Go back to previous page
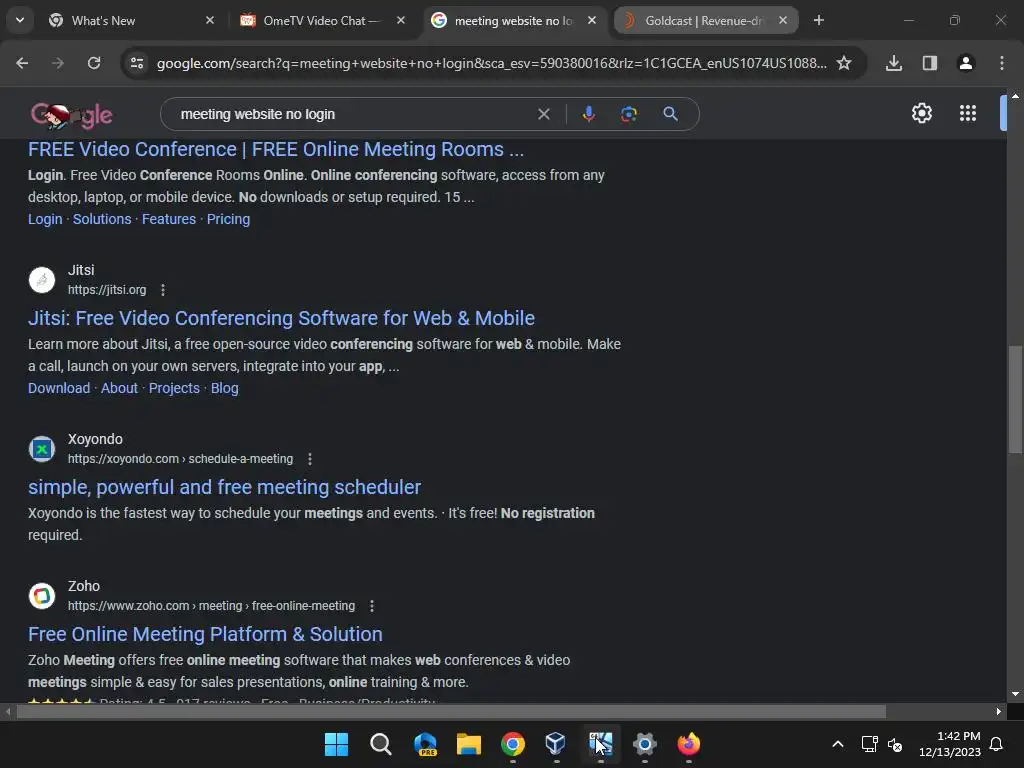1024x768 pixels. pyautogui.click(x=22, y=63)
